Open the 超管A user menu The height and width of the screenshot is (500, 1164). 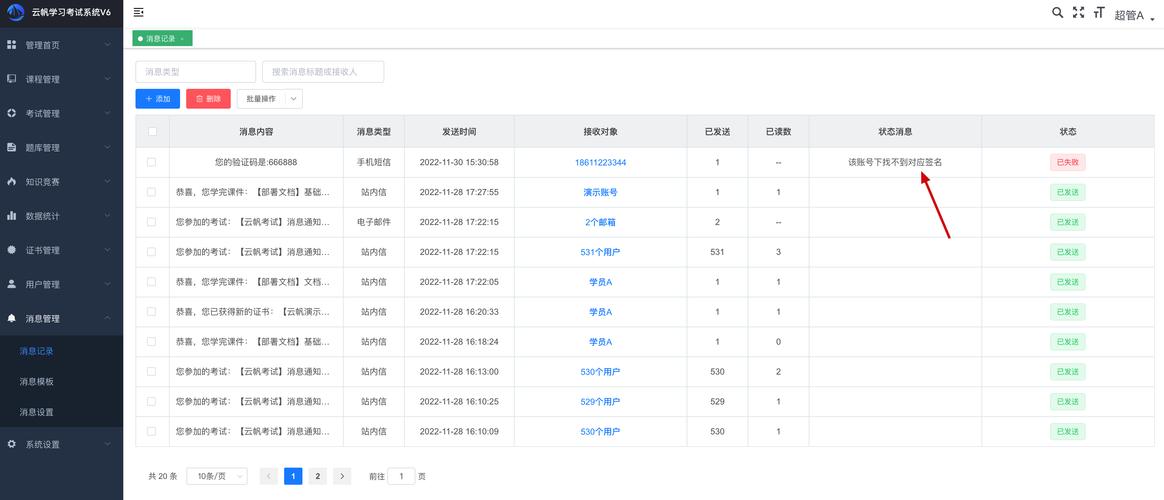click(x=1134, y=15)
